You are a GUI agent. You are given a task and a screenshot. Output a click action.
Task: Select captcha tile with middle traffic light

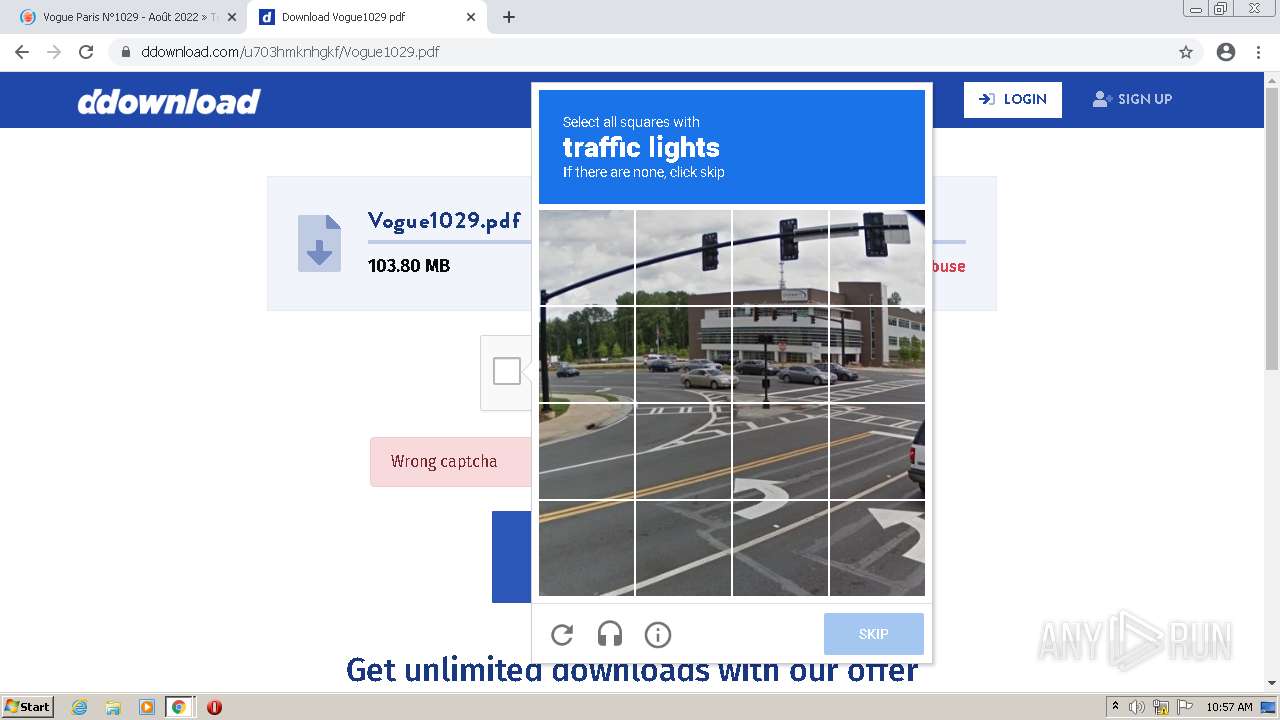tap(780, 257)
